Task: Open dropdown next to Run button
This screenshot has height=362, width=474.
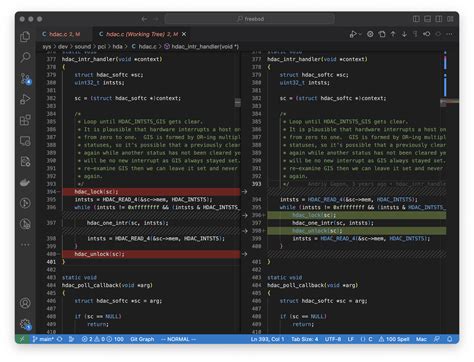Action: [360, 34]
